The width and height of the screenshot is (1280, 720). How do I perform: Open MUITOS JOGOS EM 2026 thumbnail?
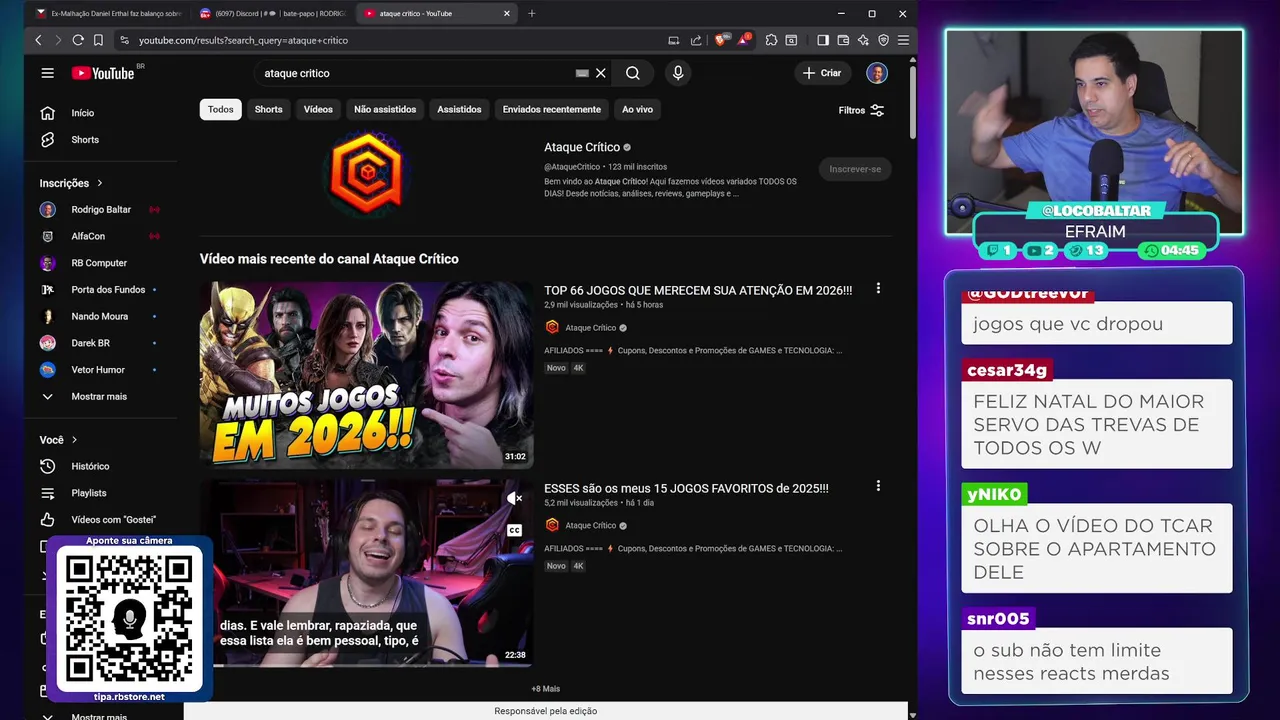point(366,374)
